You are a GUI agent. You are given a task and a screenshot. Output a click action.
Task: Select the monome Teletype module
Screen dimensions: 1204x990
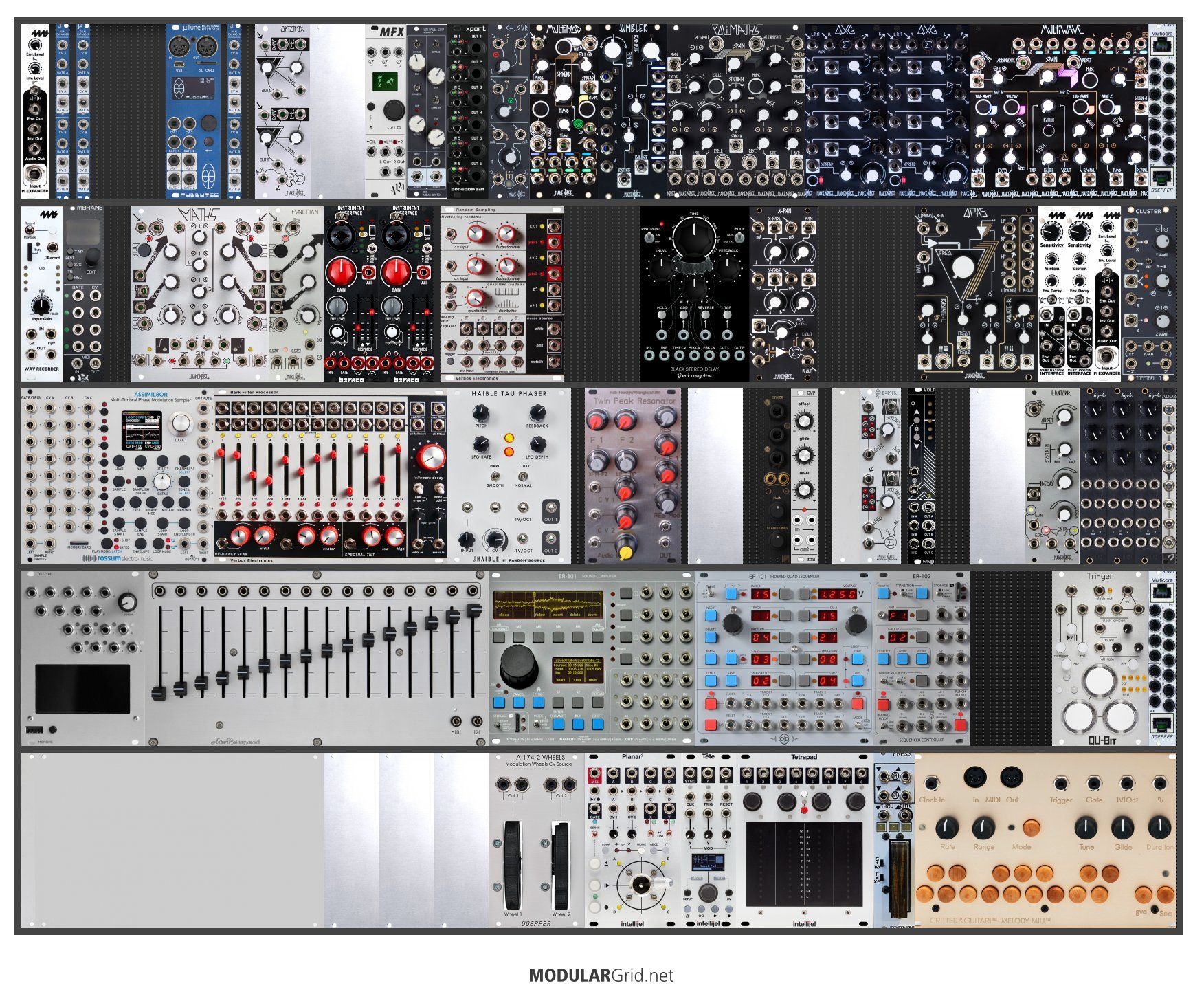click(83, 659)
